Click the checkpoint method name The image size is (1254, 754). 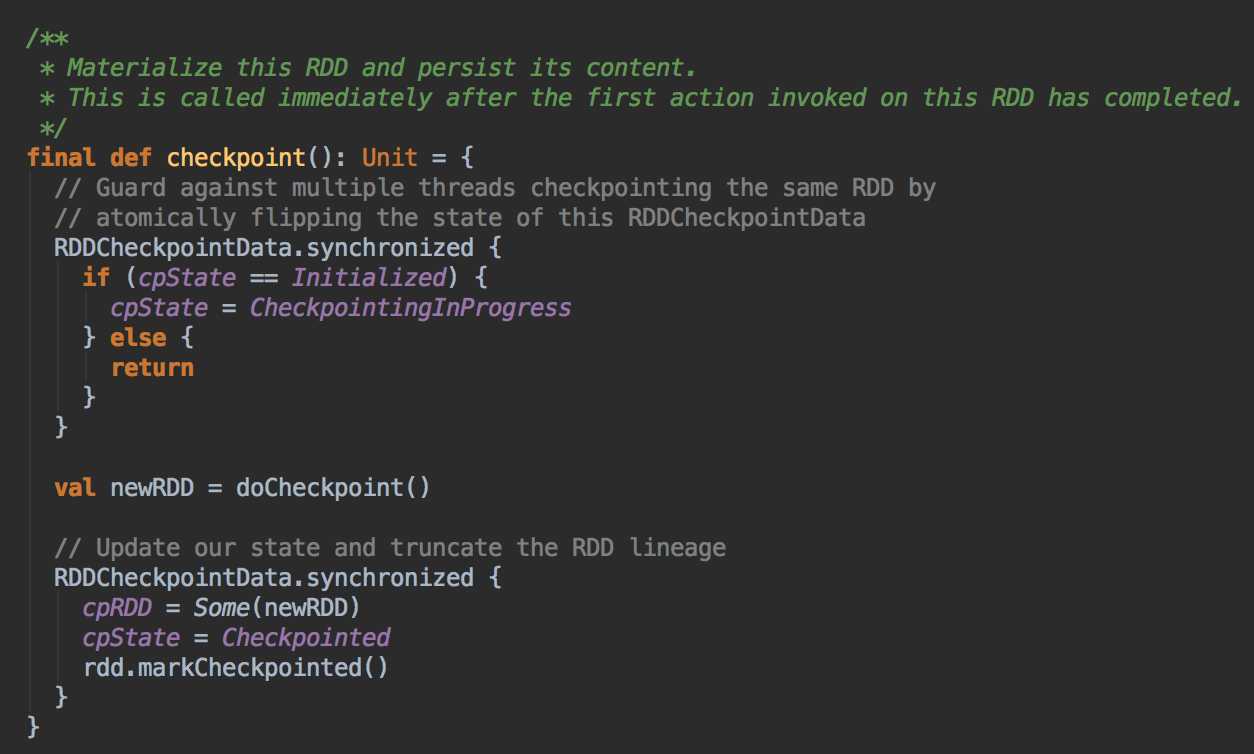coord(235,158)
